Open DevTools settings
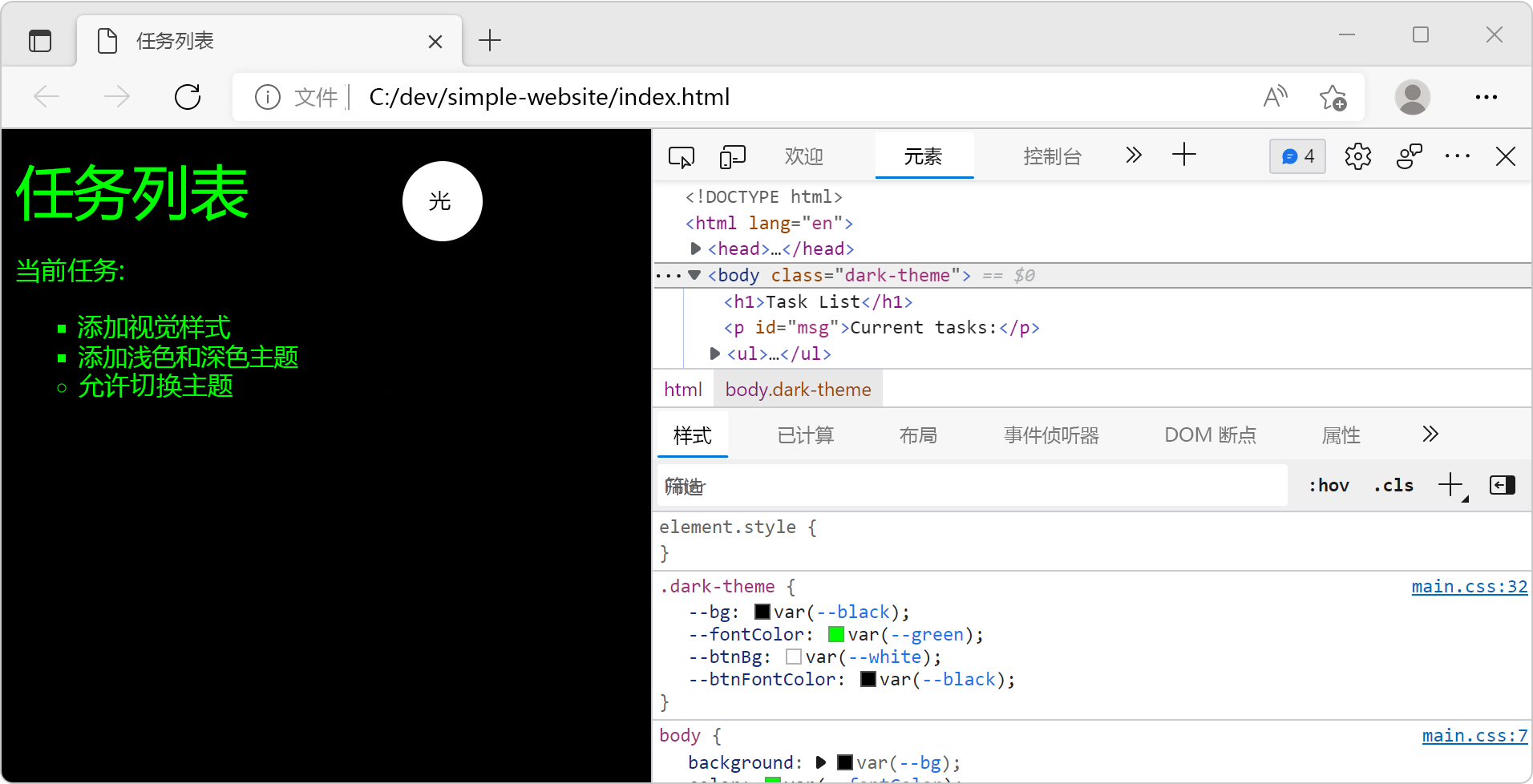Viewport: 1533px width, 784px height. [x=1358, y=156]
